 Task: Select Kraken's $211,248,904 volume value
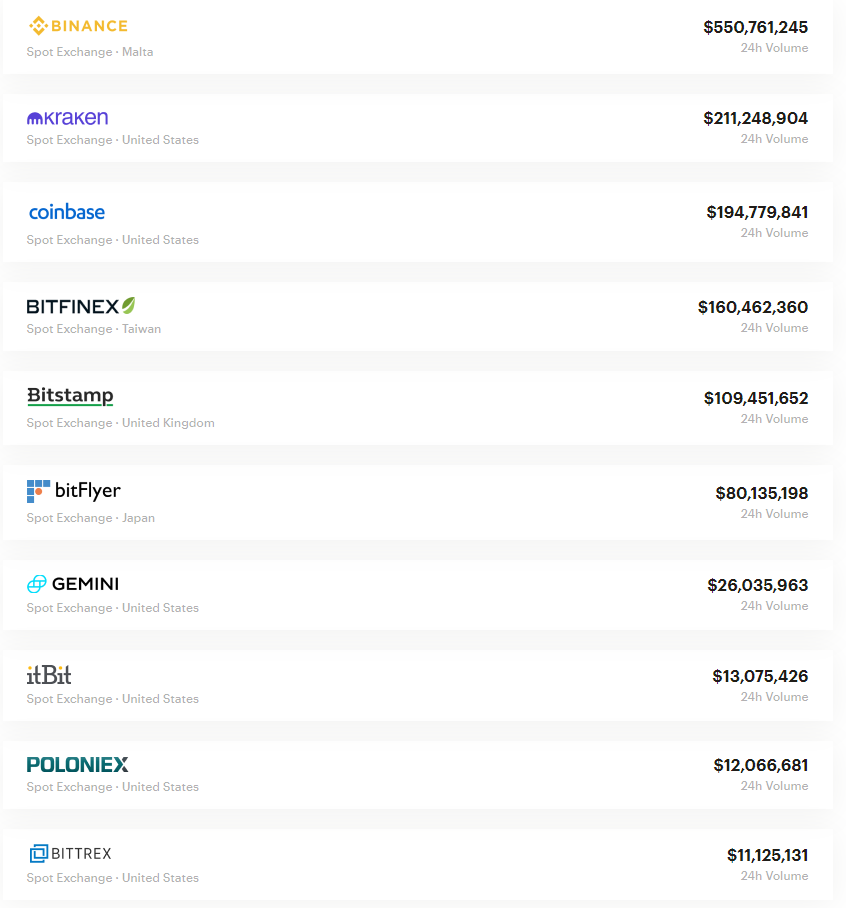click(x=755, y=118)
